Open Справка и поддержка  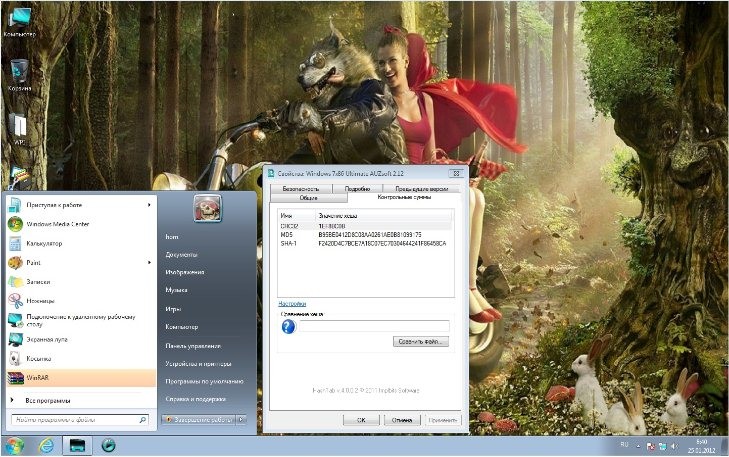click(195, 399)
